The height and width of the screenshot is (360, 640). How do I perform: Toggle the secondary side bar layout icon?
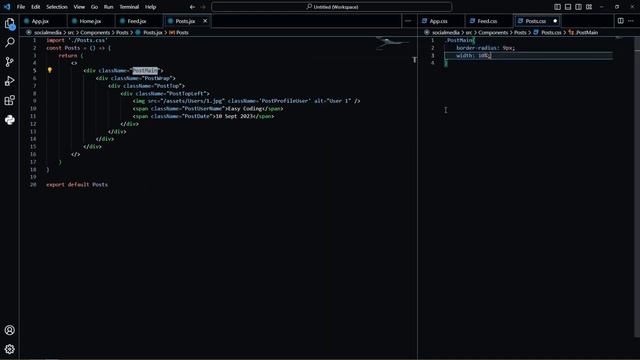[x=578, y=7]
